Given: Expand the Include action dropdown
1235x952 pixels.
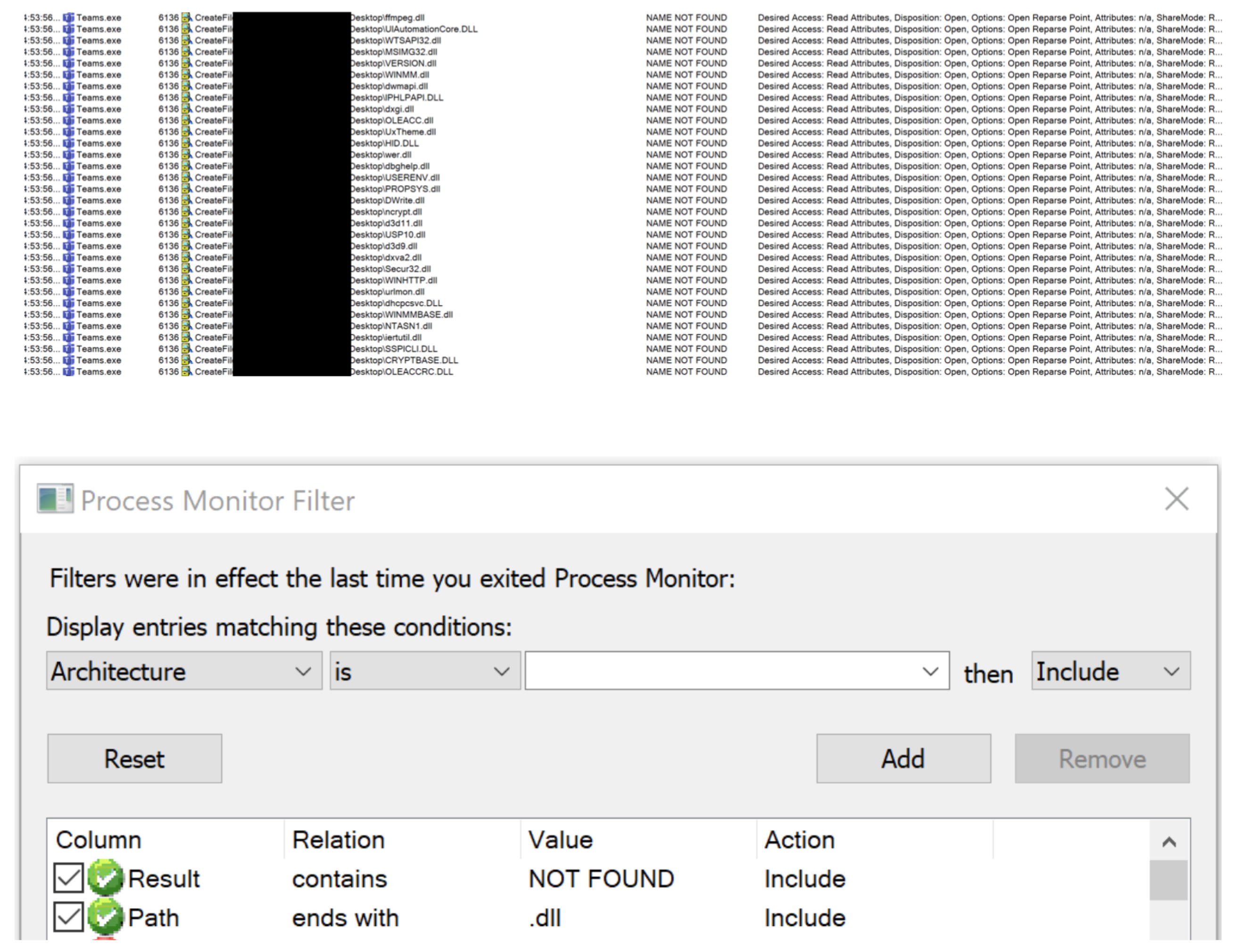Looking at the screenshot, I should point(1110,671).
